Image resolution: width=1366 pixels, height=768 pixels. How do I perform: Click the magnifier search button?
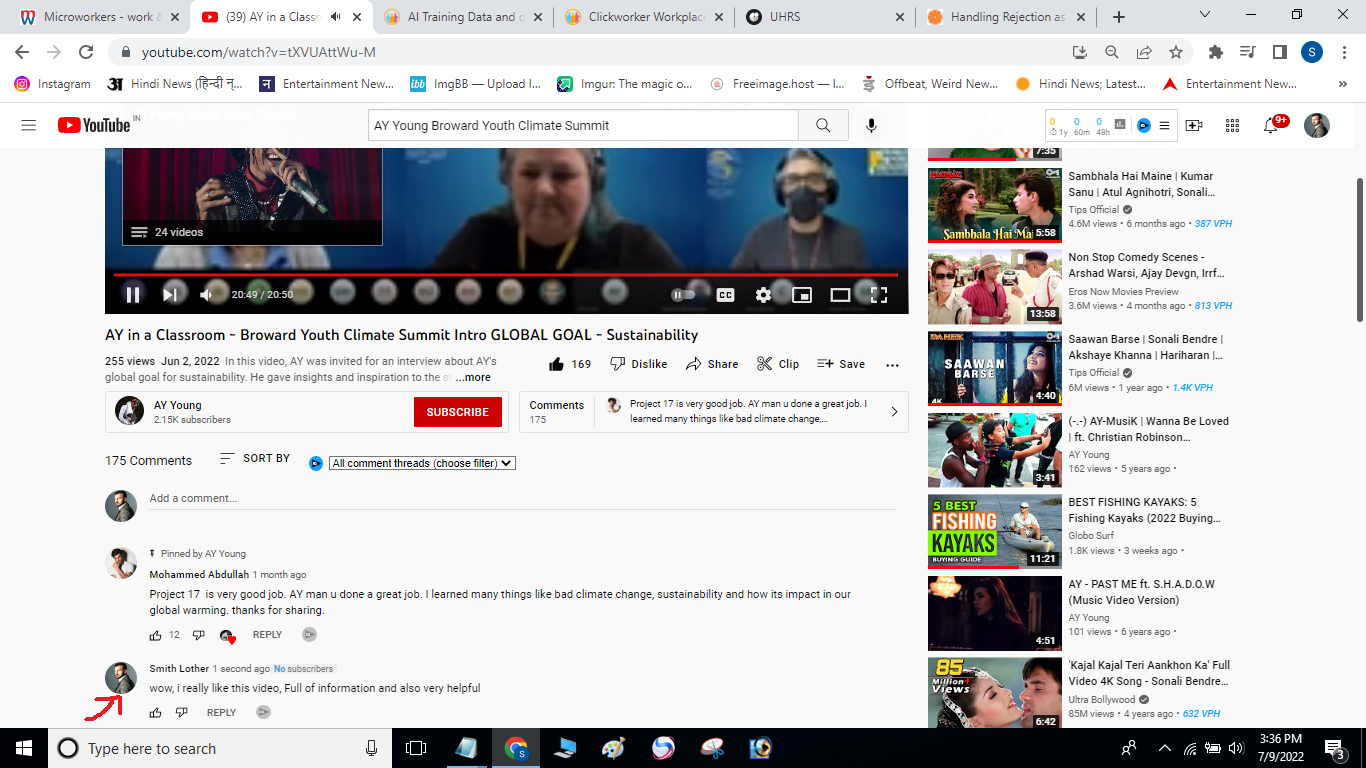[823, 125]
